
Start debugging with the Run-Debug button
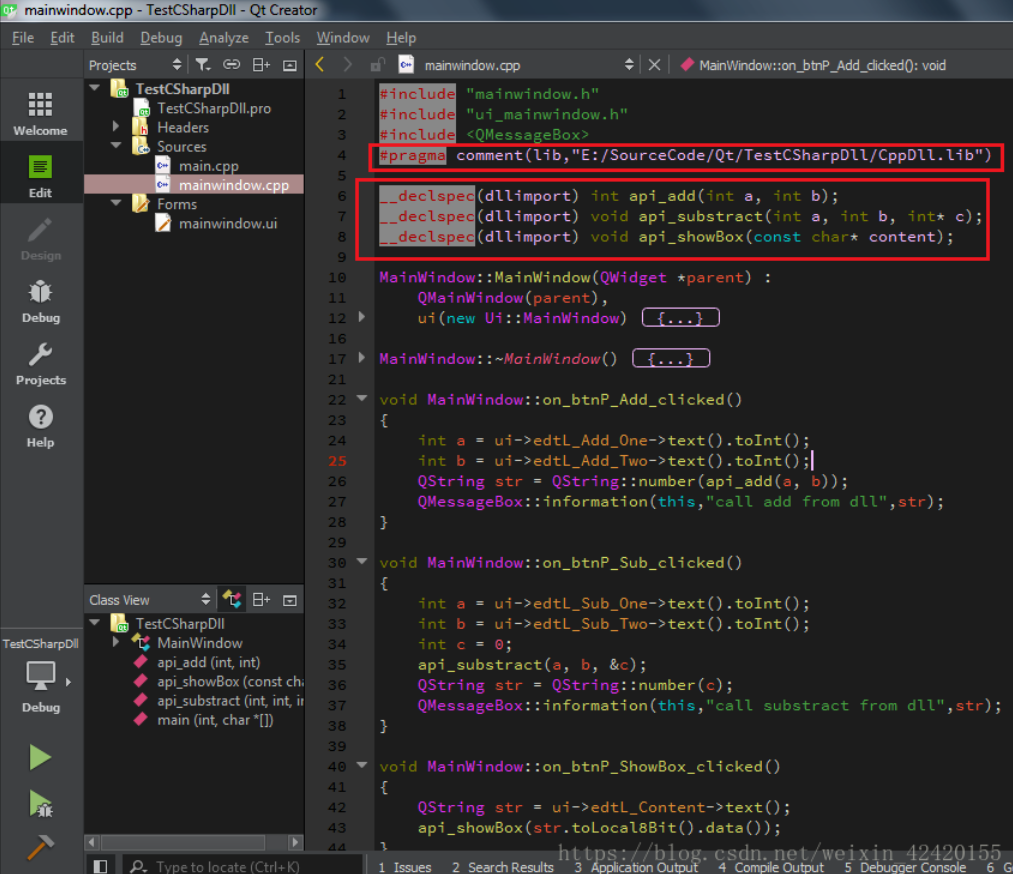[40, 803]
